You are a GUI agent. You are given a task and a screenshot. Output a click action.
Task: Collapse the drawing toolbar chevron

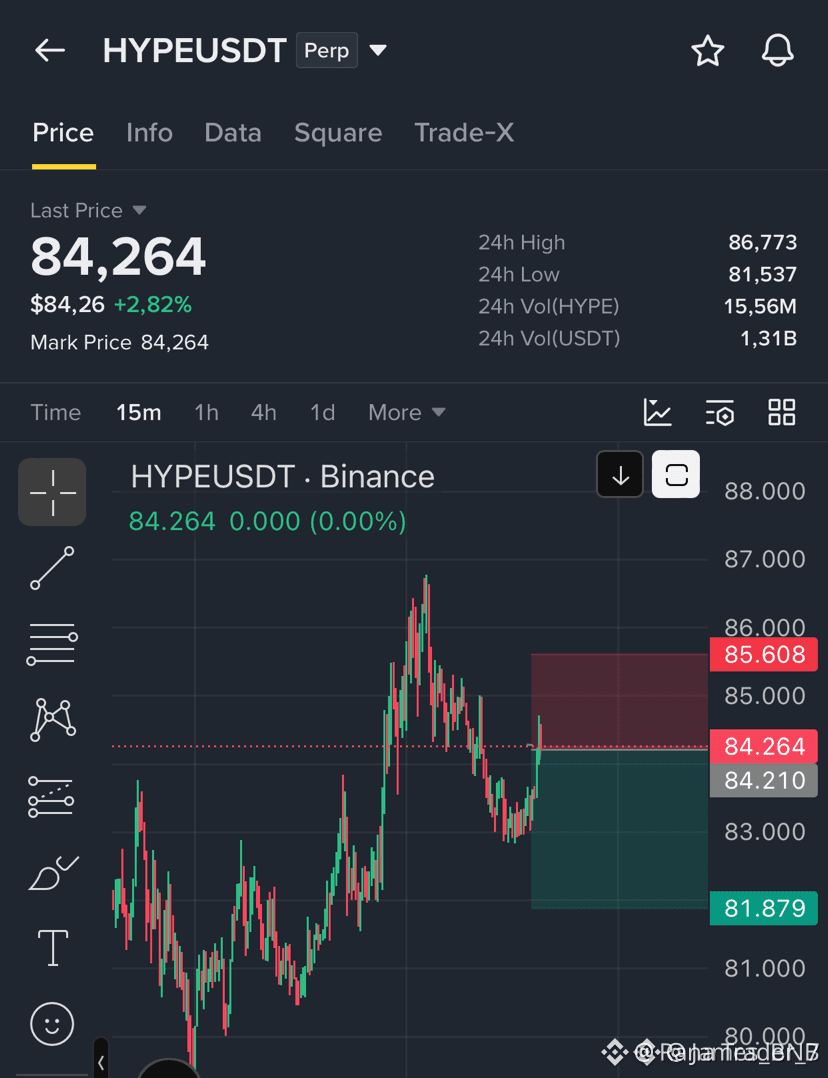pyautogui.click(x=100, y=1062)
